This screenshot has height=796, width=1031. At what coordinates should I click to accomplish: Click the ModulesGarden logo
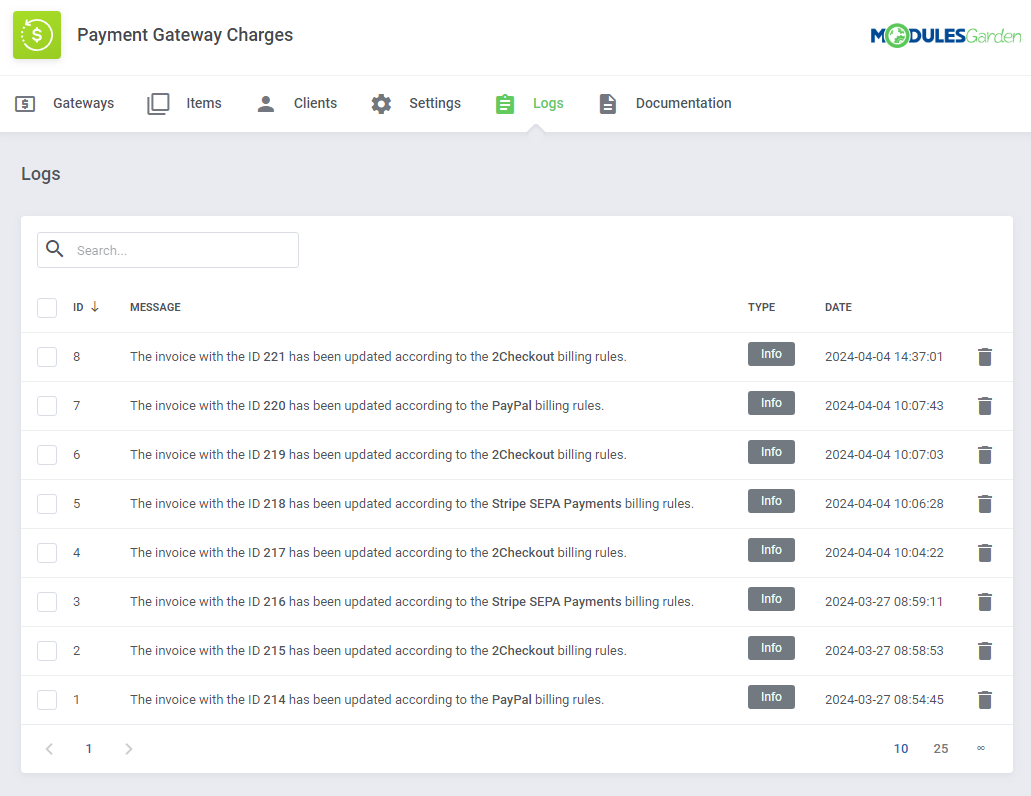pyautogui.click(x=945, y=33)
